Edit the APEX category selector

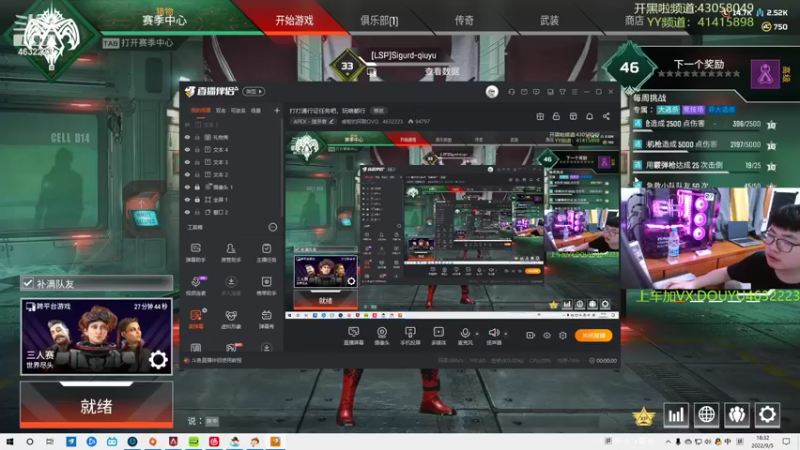pos(314,121)
